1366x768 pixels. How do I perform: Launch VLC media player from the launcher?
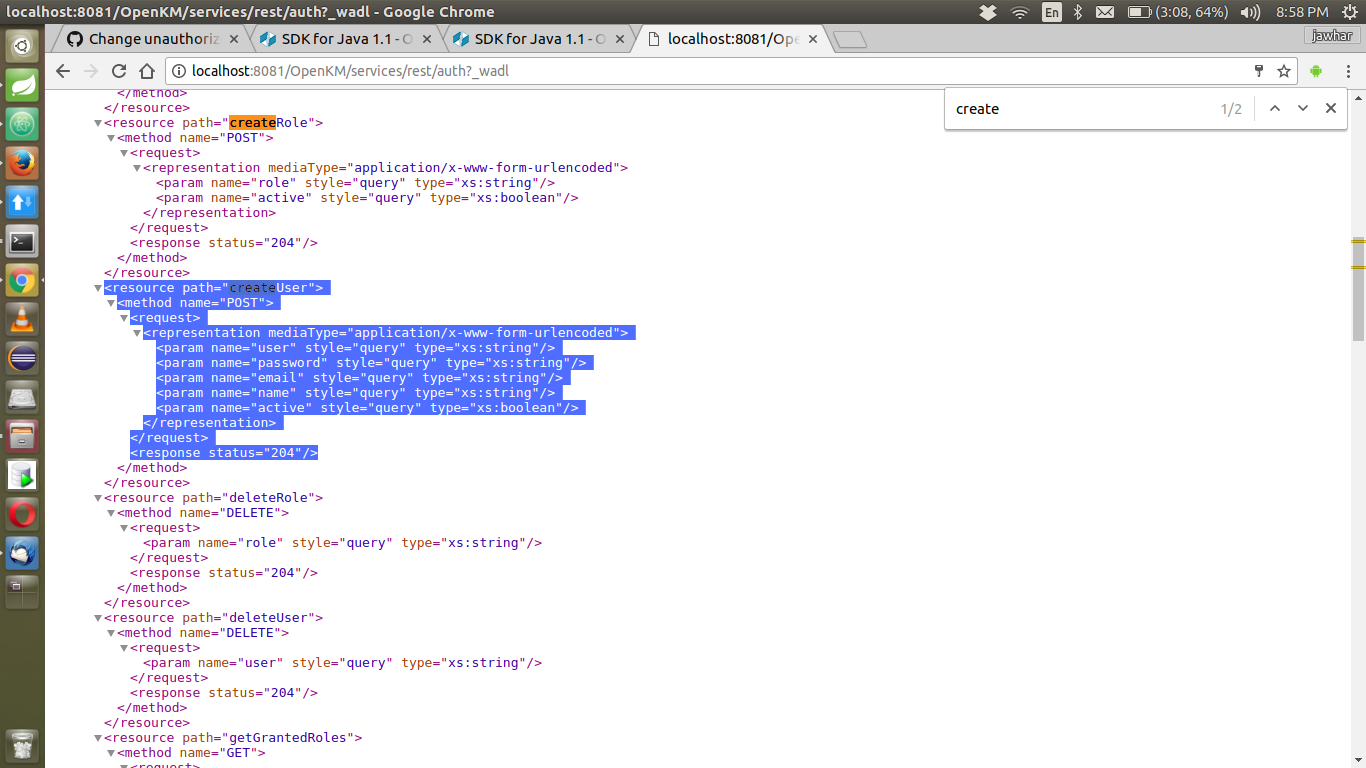pyautogui.click(x=20, y=319)
